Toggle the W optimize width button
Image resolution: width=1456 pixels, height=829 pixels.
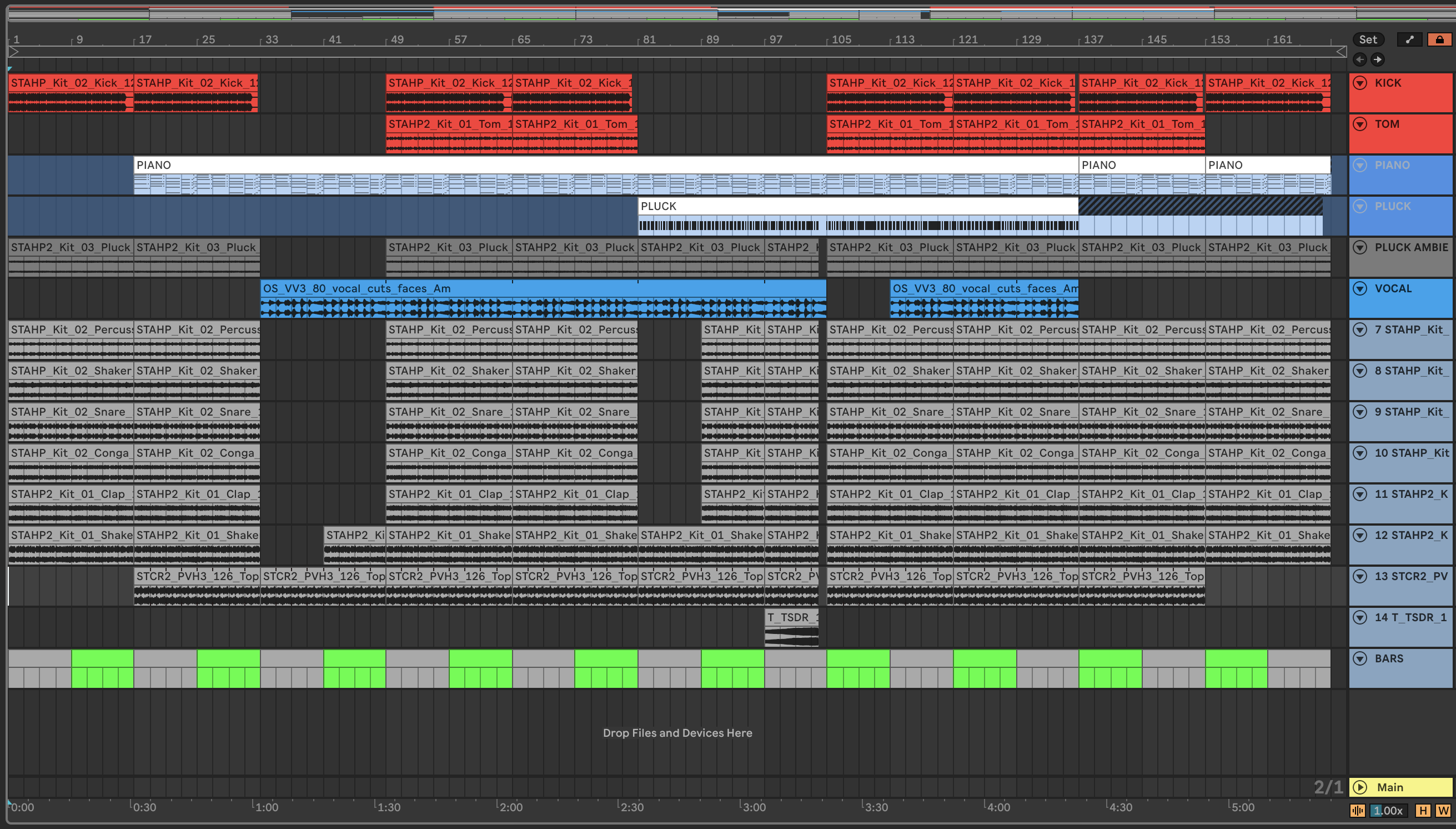click(1443, 810)
